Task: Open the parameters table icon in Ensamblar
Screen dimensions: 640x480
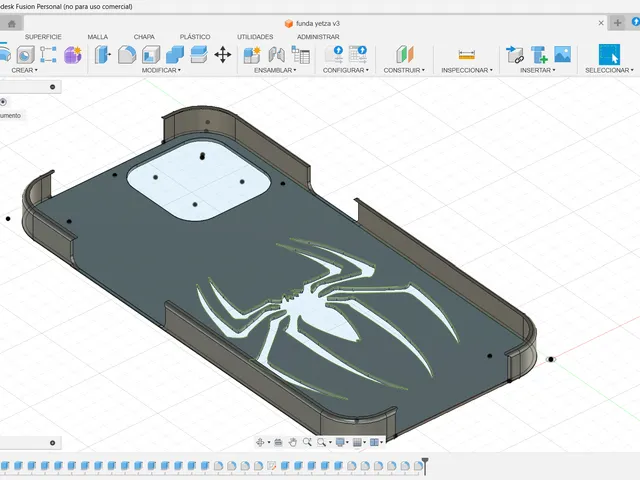Action: coord(301,55)
